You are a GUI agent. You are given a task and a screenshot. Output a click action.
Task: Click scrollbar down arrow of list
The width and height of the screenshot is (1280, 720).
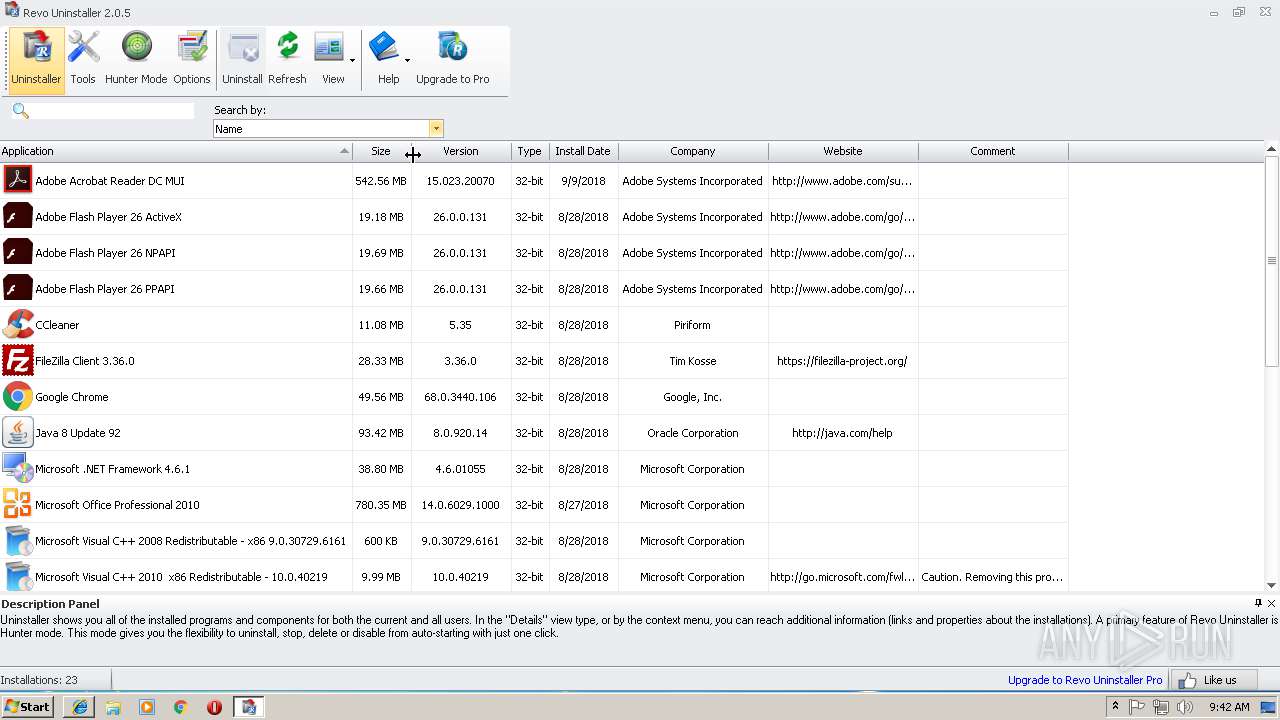[x=1272, y=585]
